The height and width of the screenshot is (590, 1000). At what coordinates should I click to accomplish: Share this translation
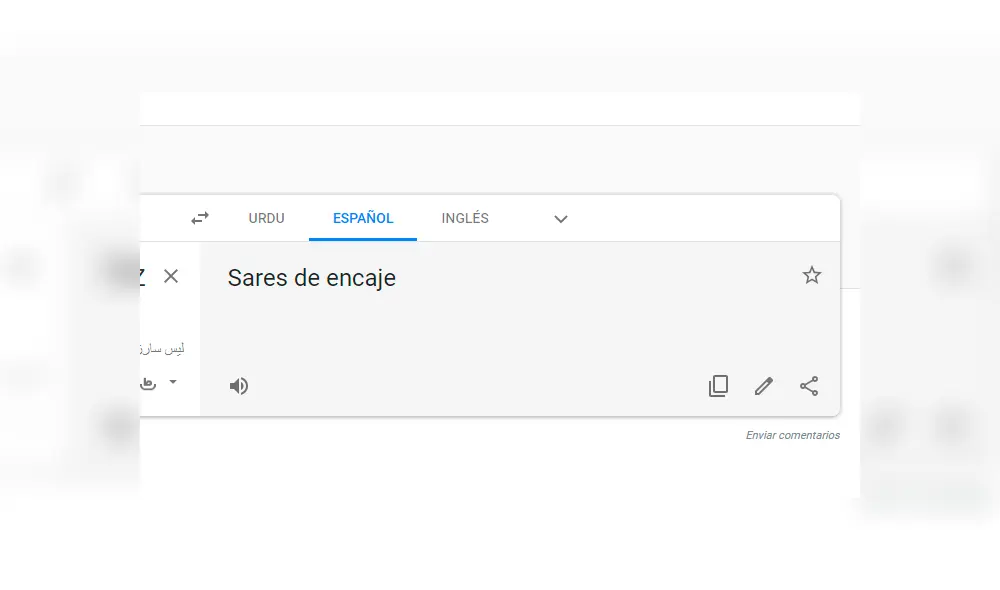point(808,386)
